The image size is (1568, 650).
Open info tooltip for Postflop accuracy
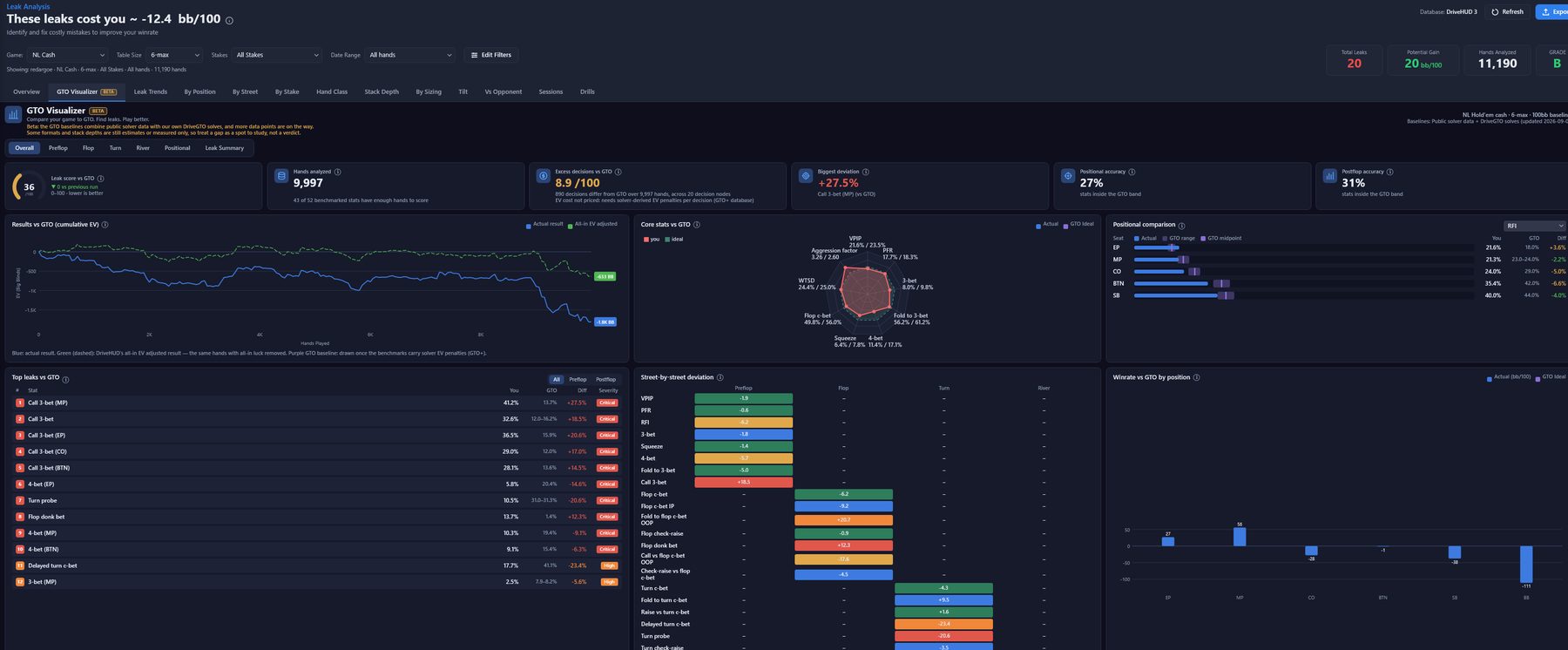(1389, 172)
